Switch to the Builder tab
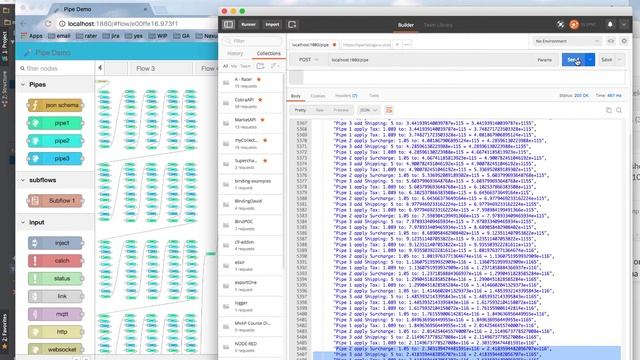 pyautogui.click(x=406, y=25)
